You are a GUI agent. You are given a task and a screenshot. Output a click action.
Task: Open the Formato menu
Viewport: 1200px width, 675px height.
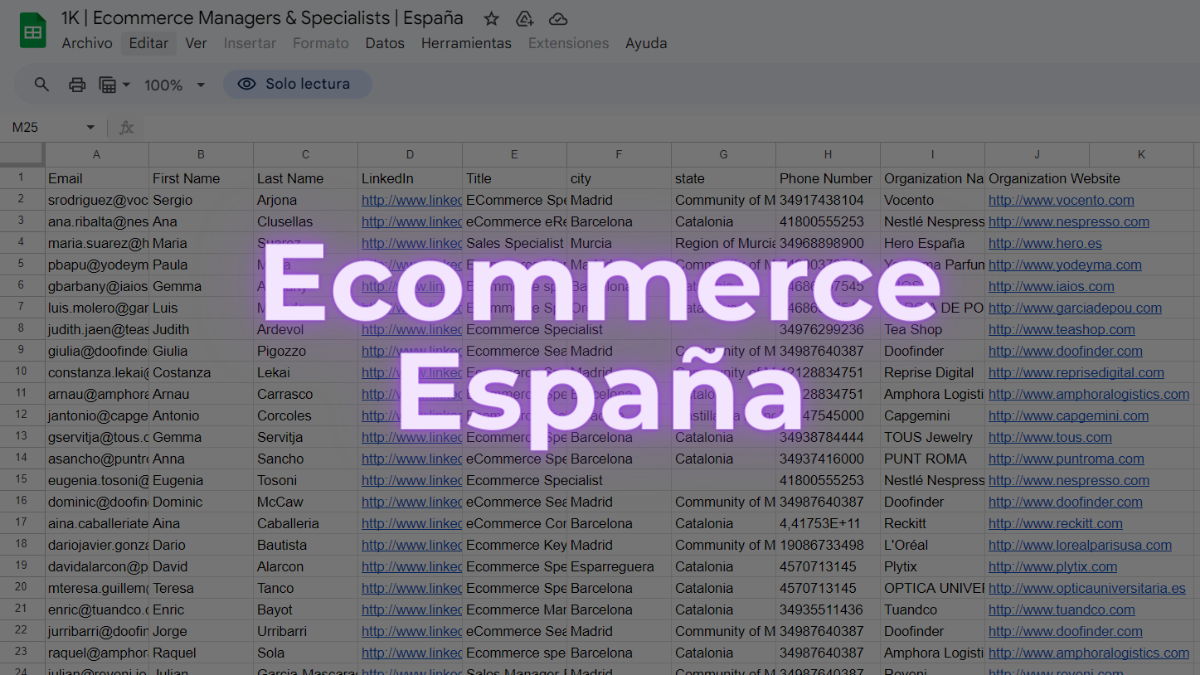(x=321, y=43)
